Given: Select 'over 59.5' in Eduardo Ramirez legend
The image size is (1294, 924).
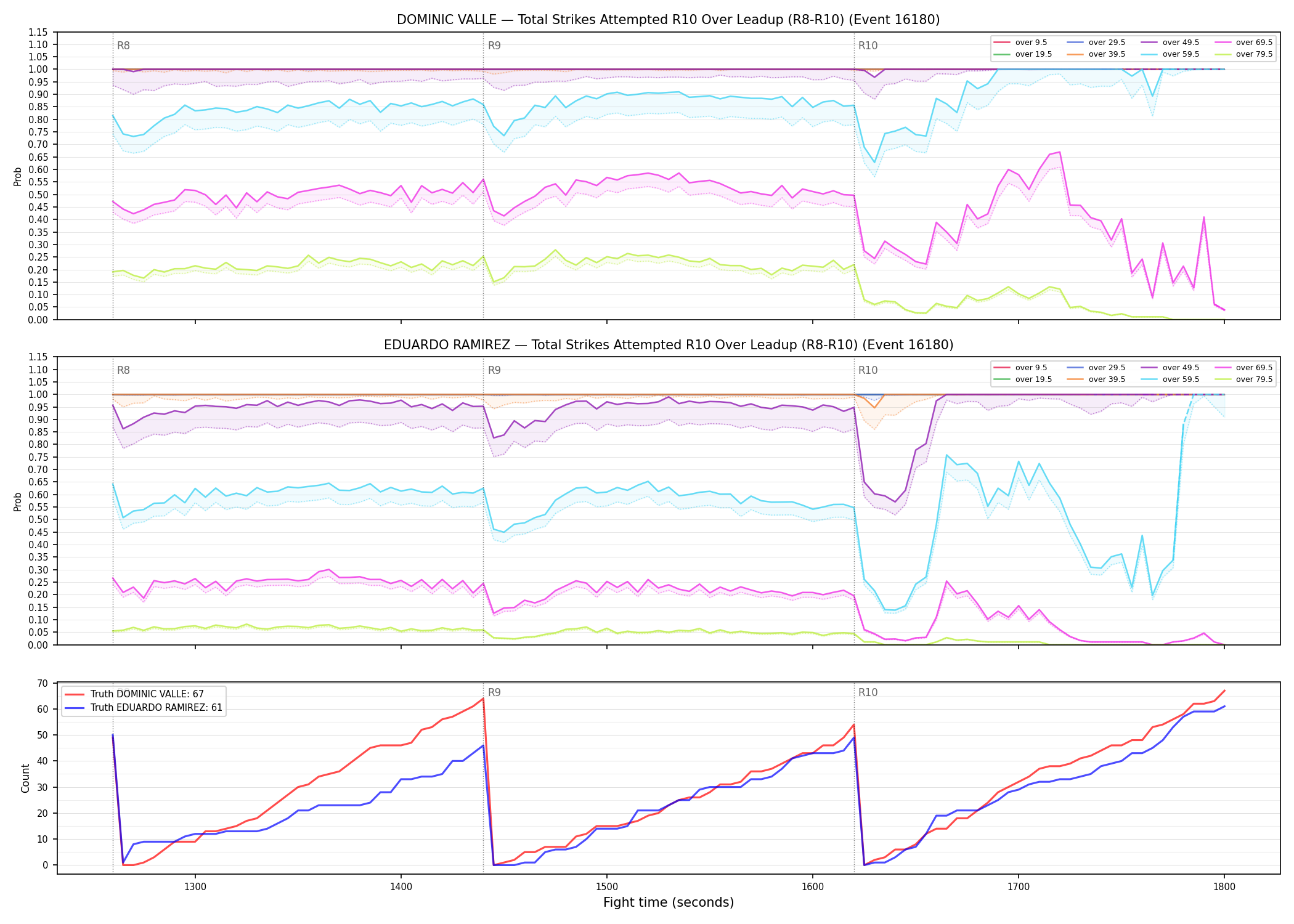Looking at the screenshot, I should tap(1170, 379).
